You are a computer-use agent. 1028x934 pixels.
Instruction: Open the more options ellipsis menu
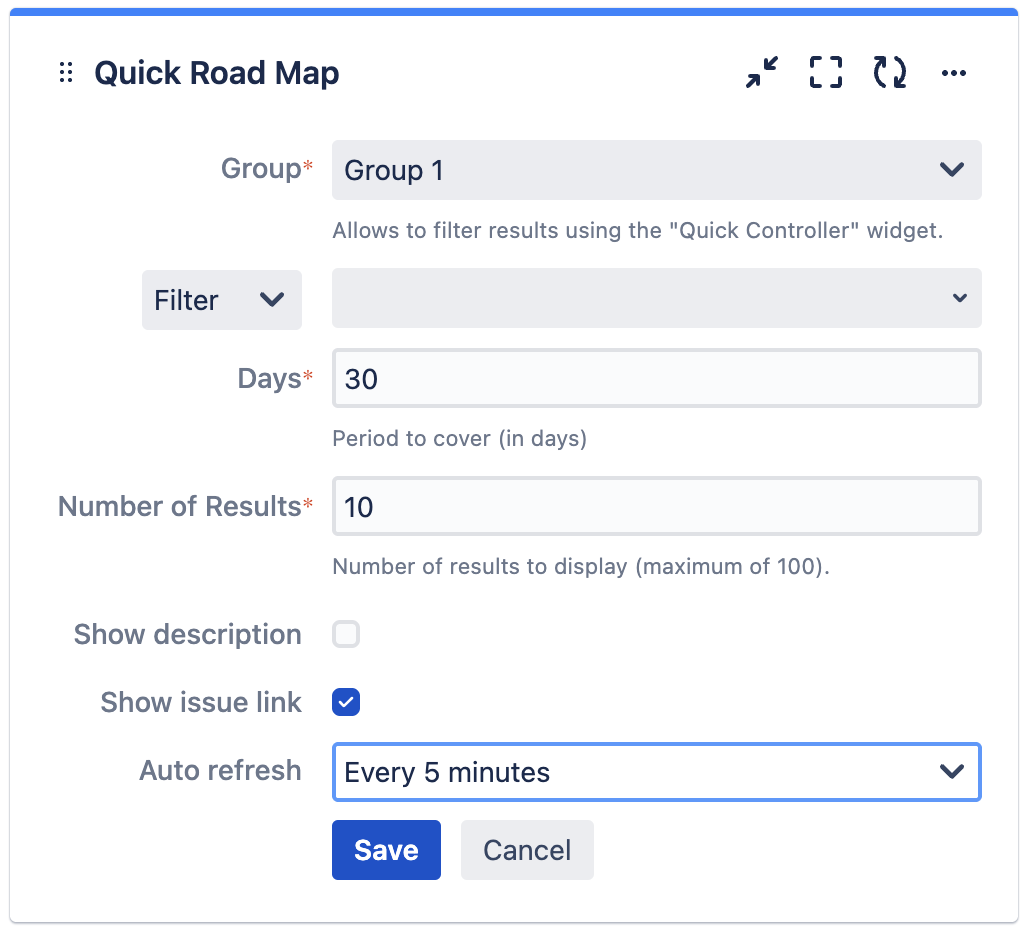tap(953, 72)
